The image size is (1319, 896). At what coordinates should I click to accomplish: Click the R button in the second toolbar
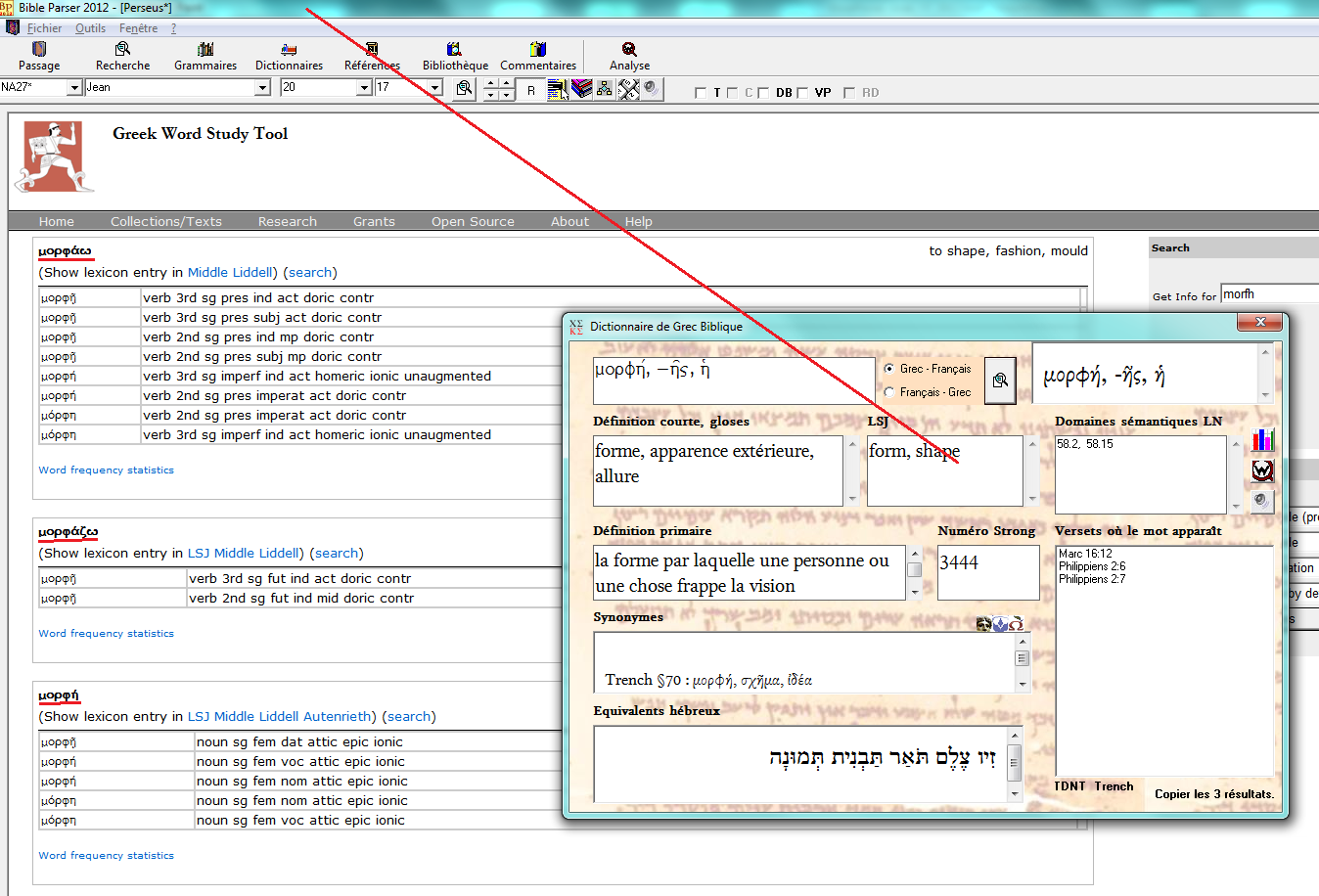tap(531, 90)
